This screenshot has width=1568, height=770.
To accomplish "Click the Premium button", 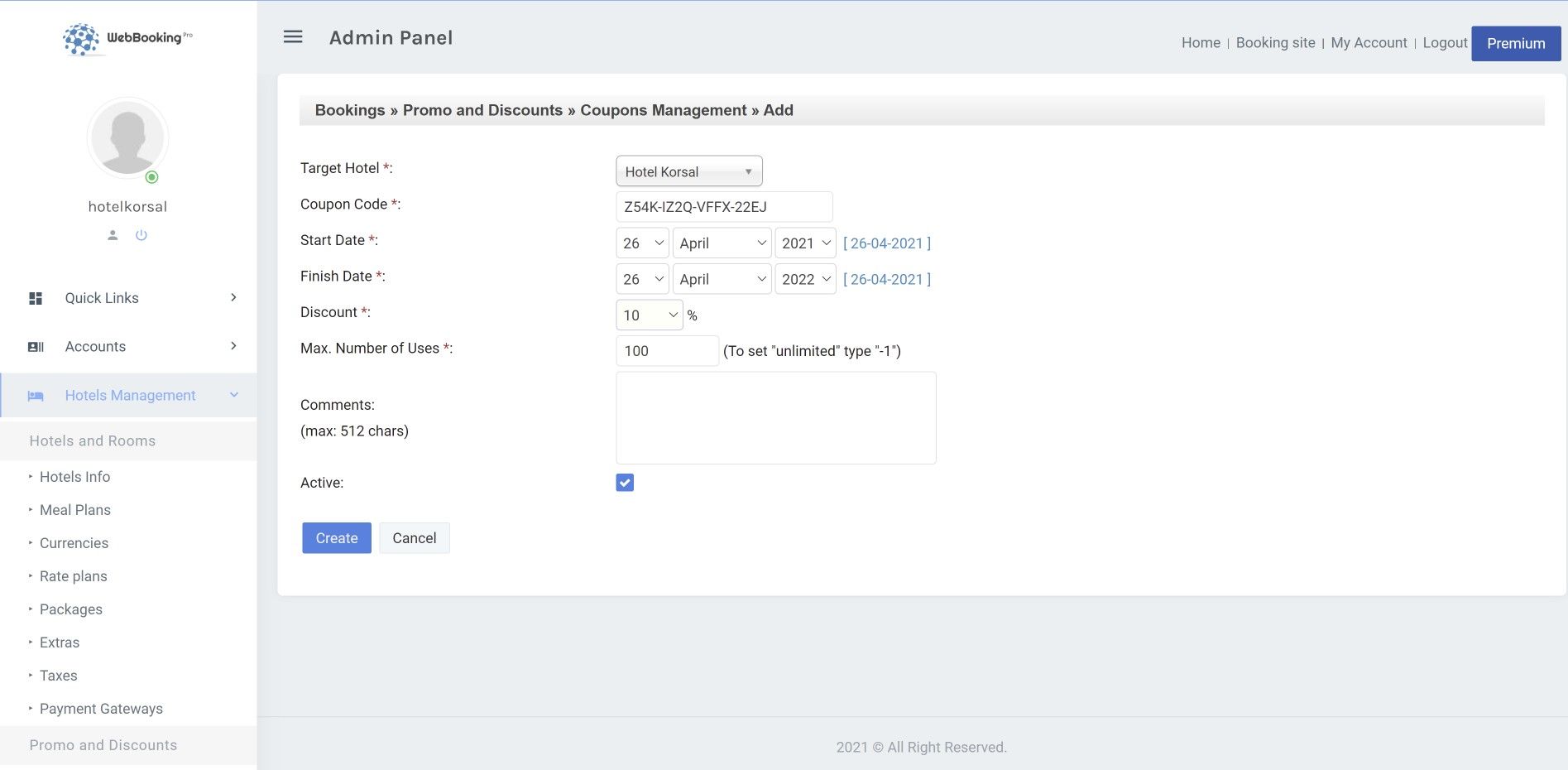I will tap(1515, 44).
